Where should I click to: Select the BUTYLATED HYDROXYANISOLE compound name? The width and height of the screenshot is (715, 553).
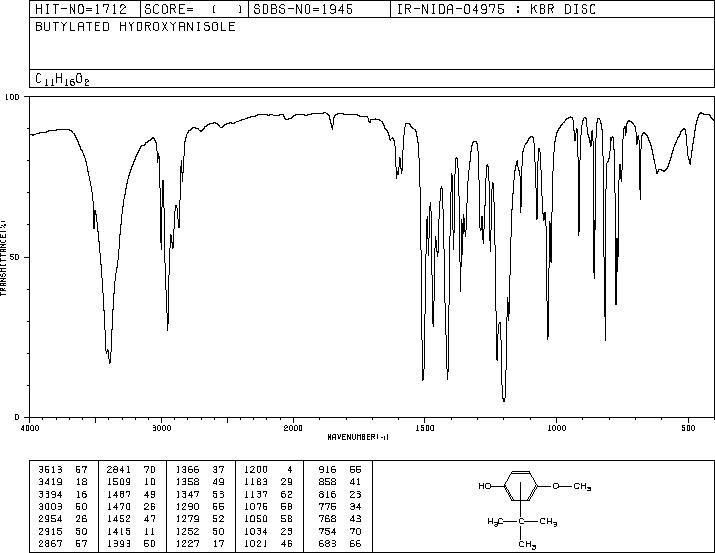coord(136,27)
